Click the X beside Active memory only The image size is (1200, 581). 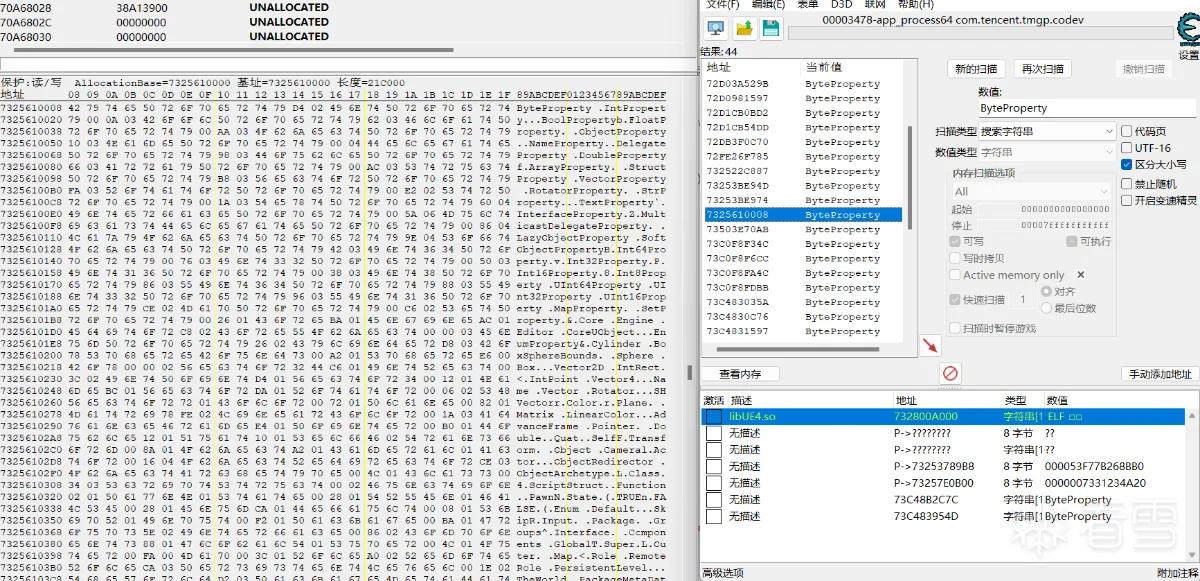click(1080, 275)
